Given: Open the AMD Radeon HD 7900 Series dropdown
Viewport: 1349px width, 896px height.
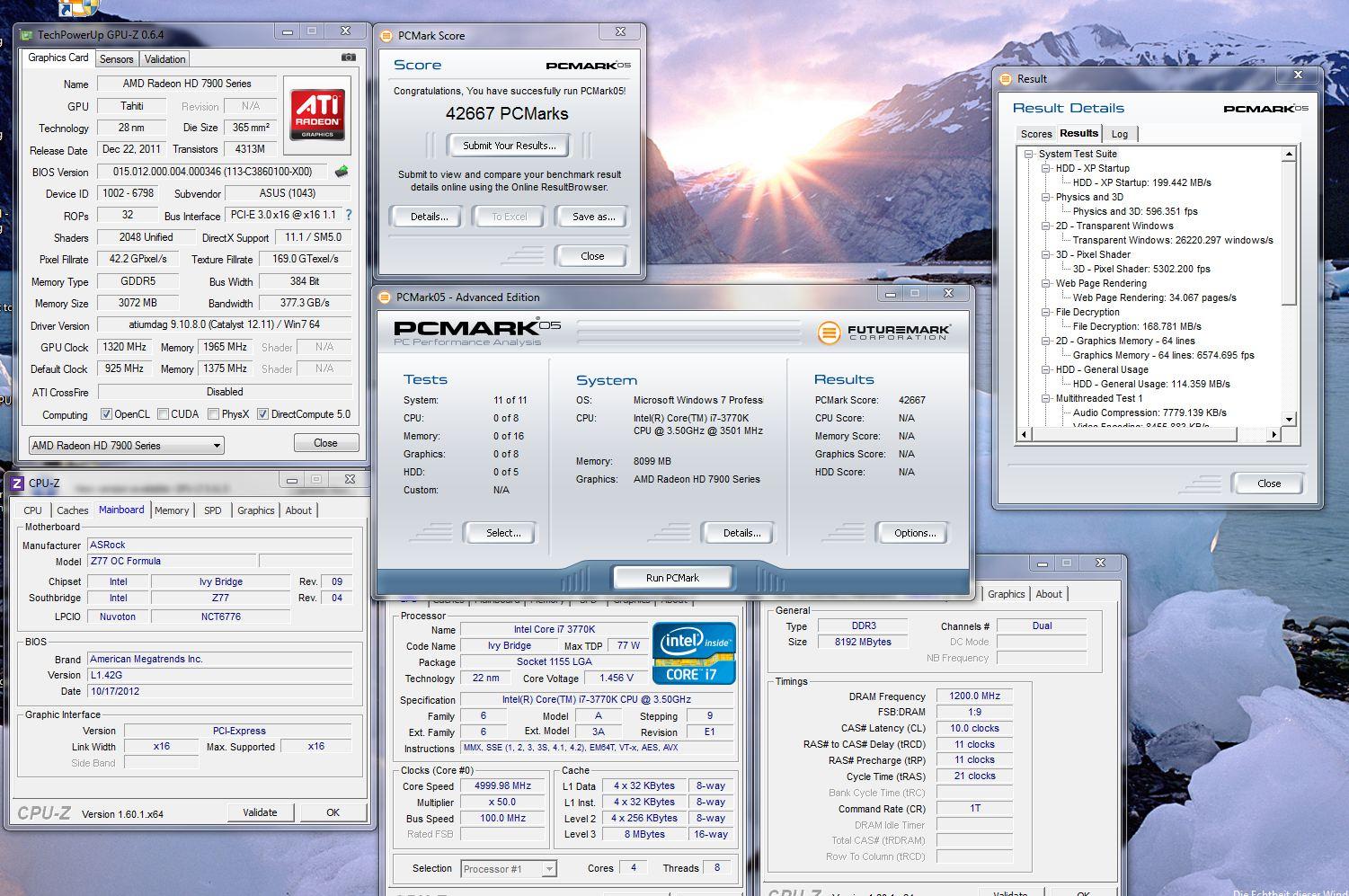Looking at the screenshot, I should [217, 446].
